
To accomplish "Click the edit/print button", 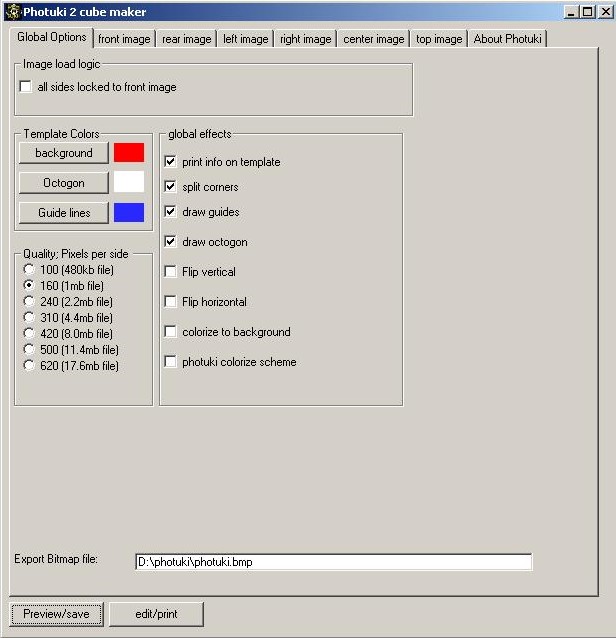I will coord(156,614).
